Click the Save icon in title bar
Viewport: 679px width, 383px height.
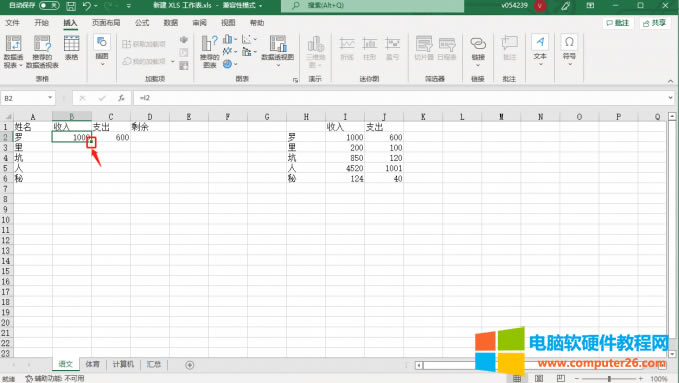[71, 6]
